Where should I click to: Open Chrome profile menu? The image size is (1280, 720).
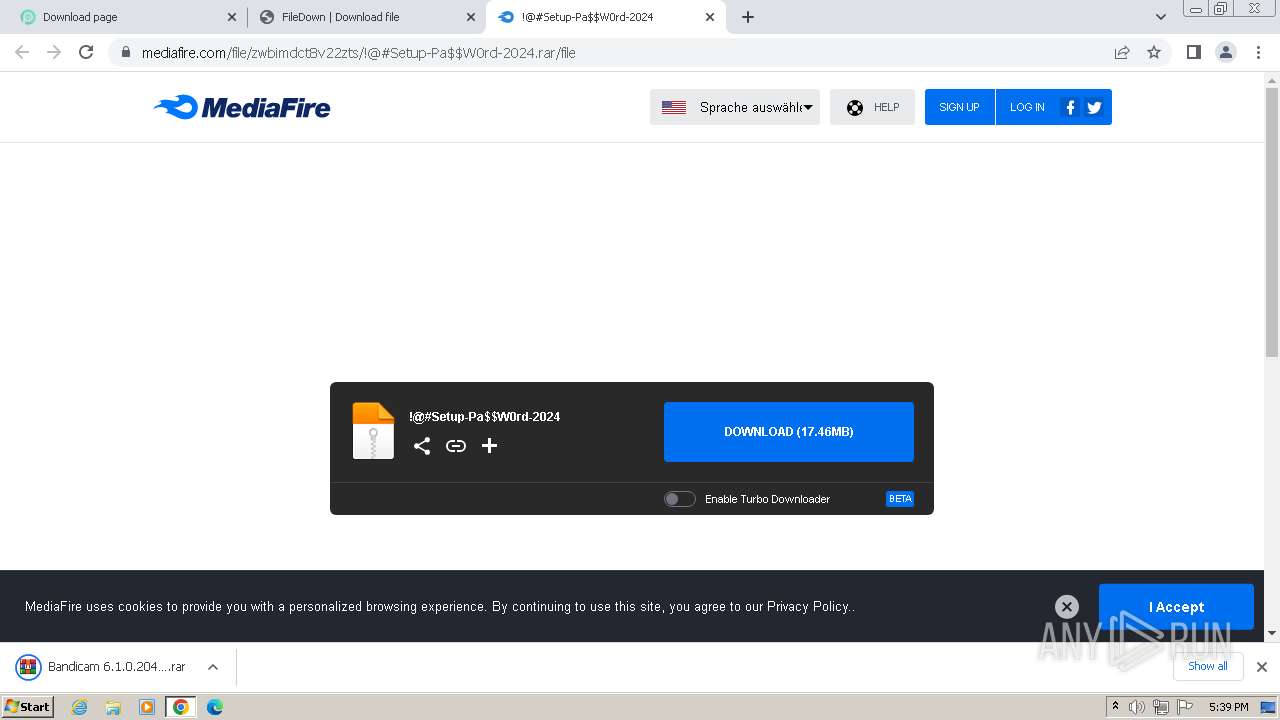(x=1226, y=52)
